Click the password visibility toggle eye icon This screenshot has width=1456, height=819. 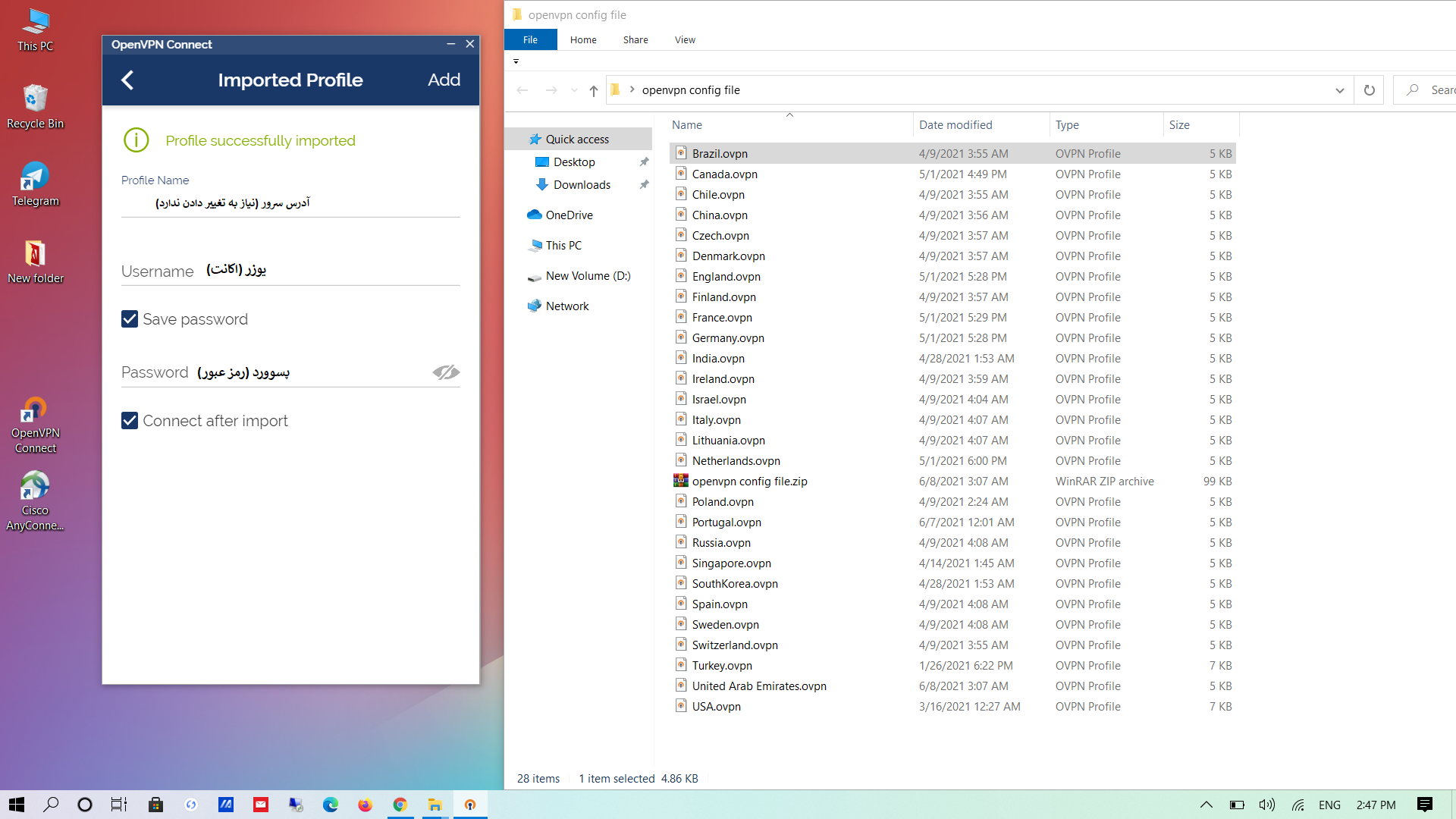pyautogui.click(x=446, y=372)
